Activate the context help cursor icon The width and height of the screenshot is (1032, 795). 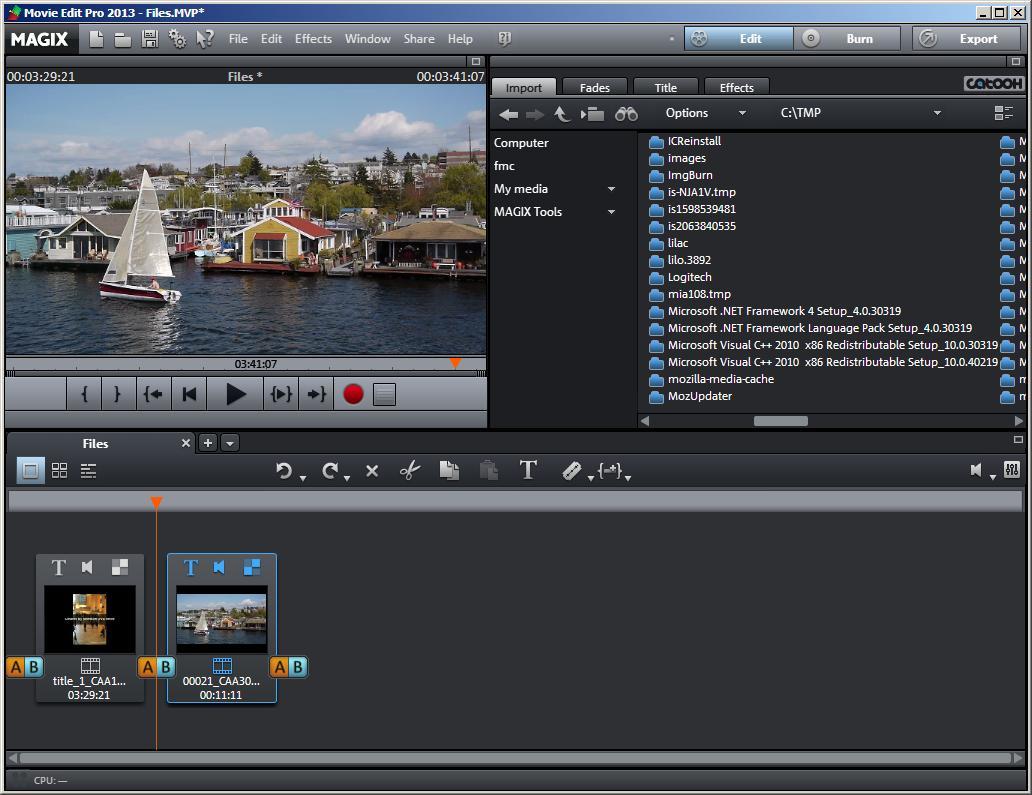point(205,39)
